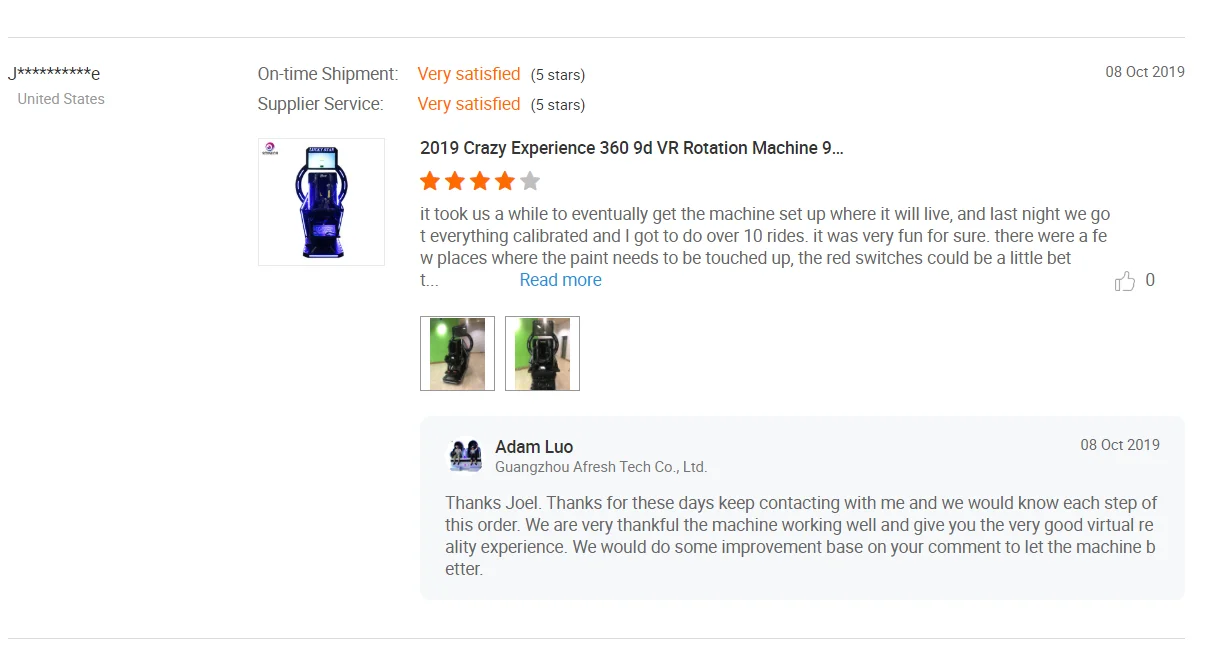This screenshot has width=1217, height=649.
Task: Click Supplier Service Very satisfied rating
Action: pyautogui.click(x=469, y=104)
